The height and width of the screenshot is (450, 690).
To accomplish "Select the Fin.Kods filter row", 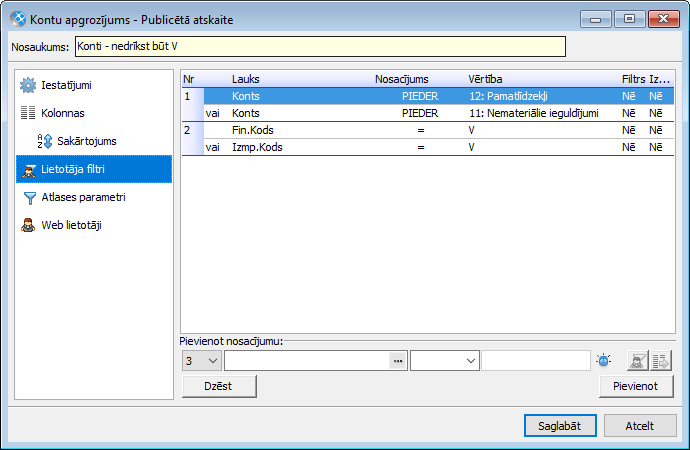I will click(438, 130).
